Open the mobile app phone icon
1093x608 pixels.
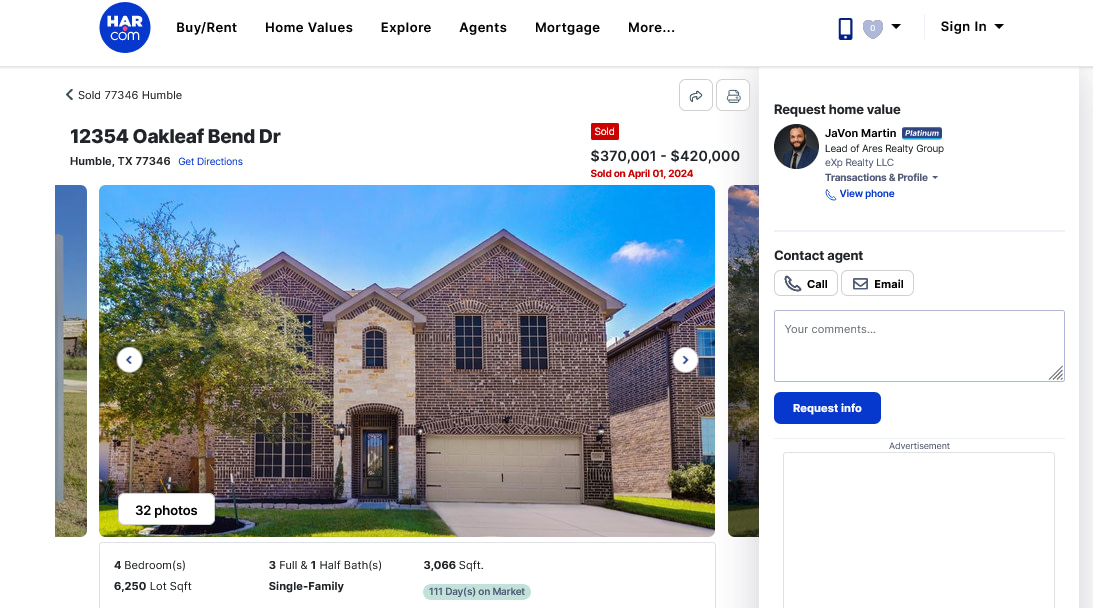coord(845,28)
